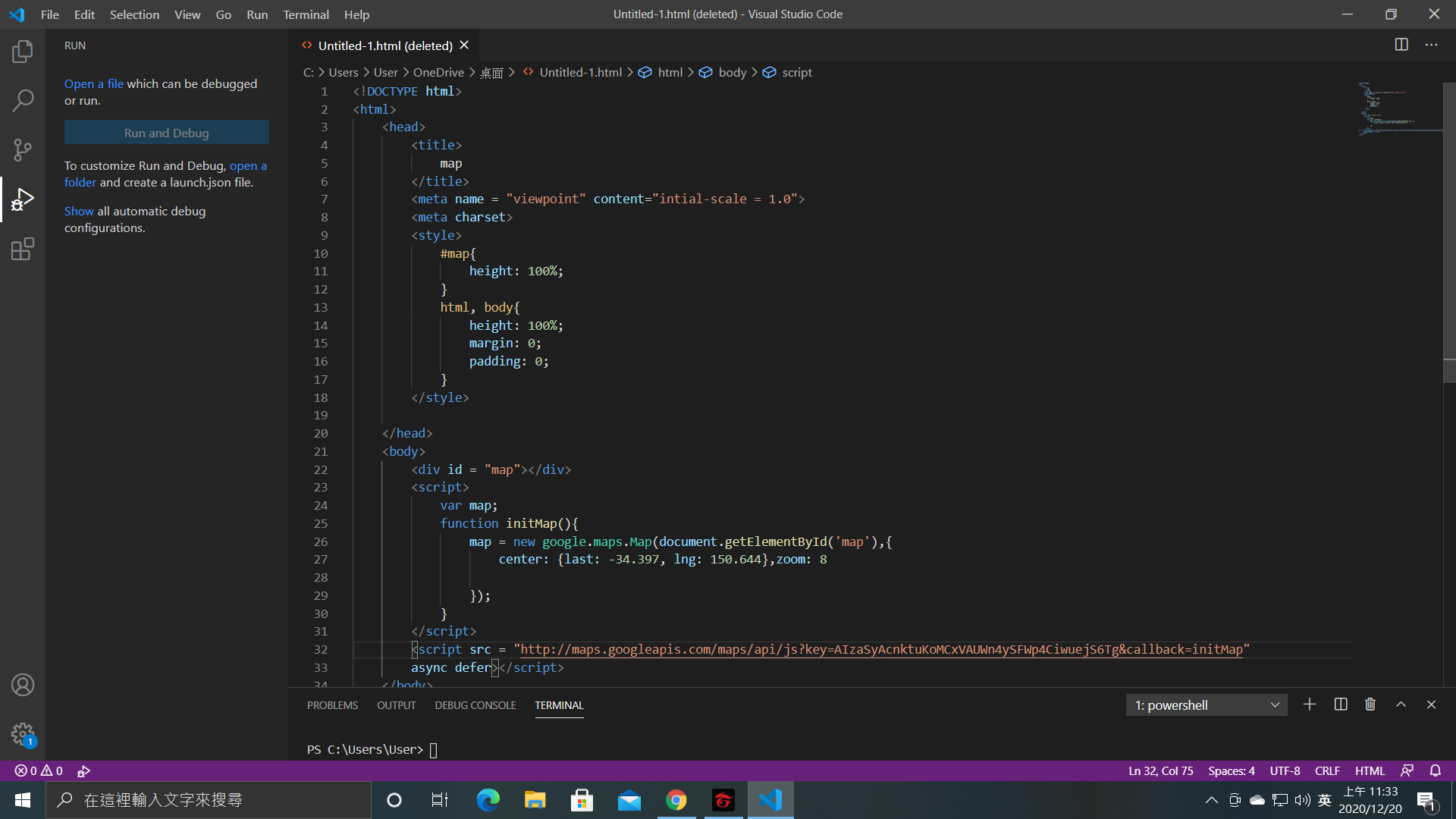1456x819 pixels.
Task: Open the Explorer view in activity bar
Action: [x=23, y=52]
